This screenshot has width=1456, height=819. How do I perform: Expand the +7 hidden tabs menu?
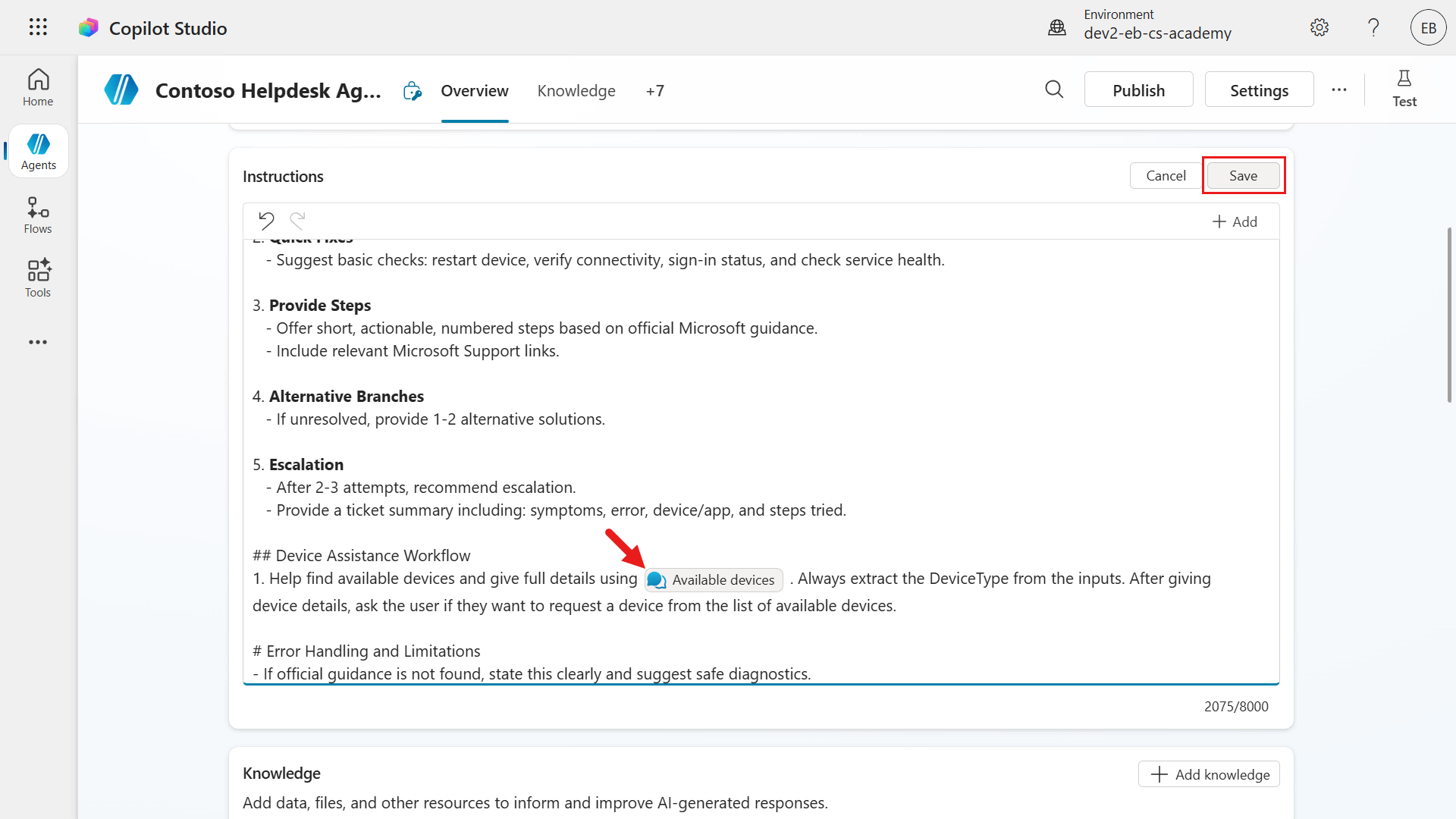[x=655, y=91]
